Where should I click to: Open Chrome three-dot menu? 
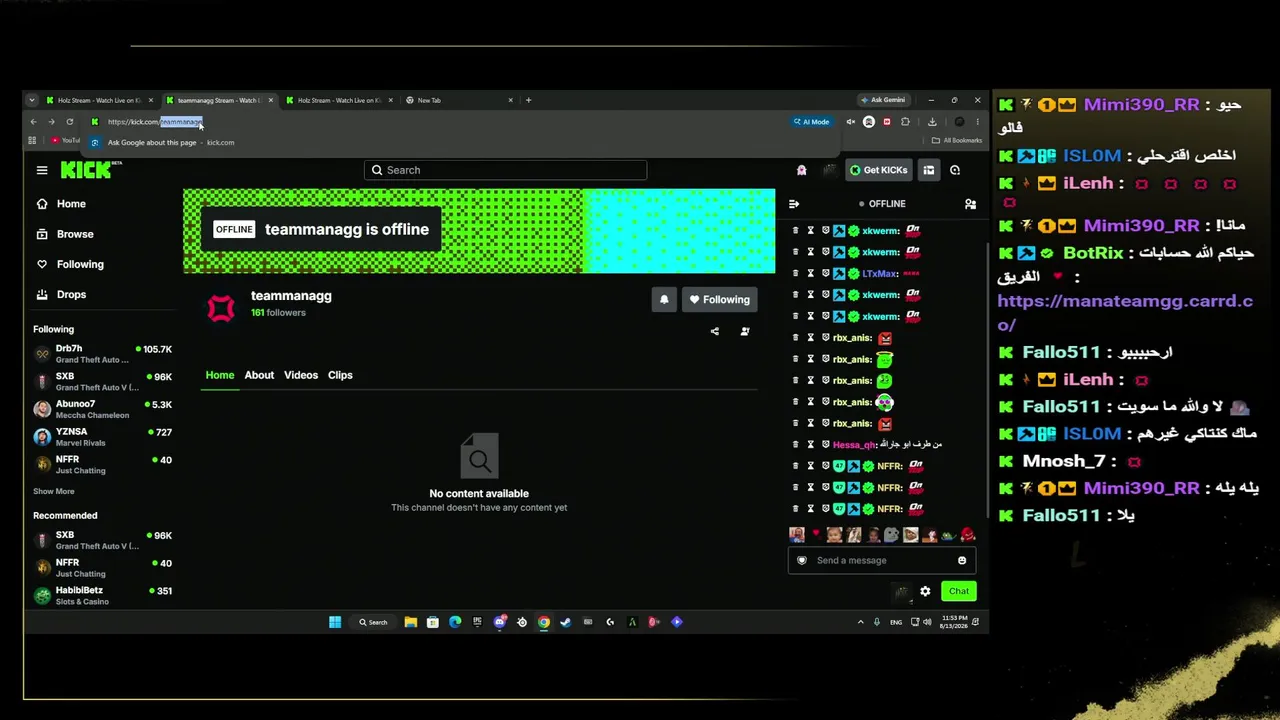tap(977, 122)
